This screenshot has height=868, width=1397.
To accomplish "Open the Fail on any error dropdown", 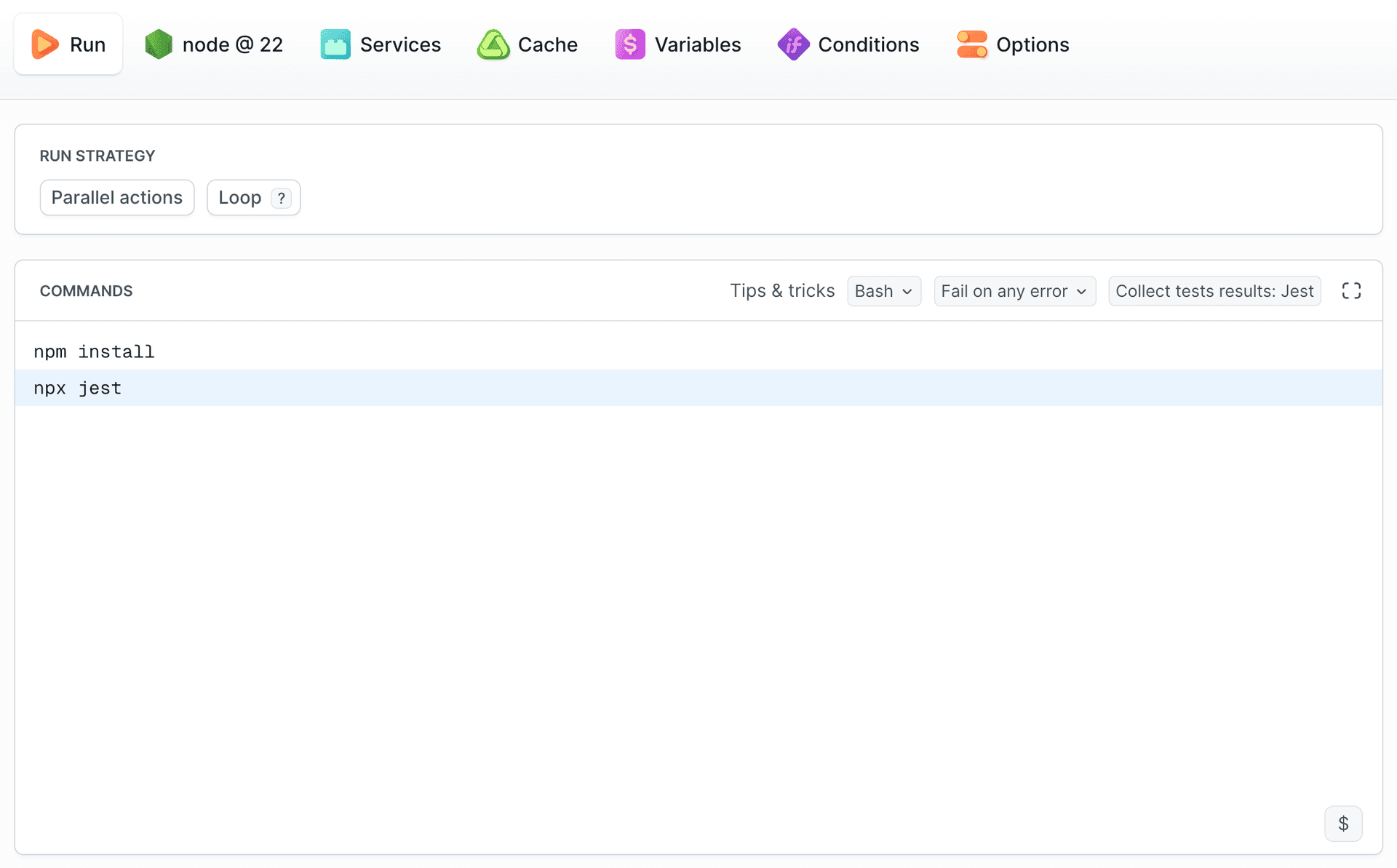I will click(x=1014, y=290).
